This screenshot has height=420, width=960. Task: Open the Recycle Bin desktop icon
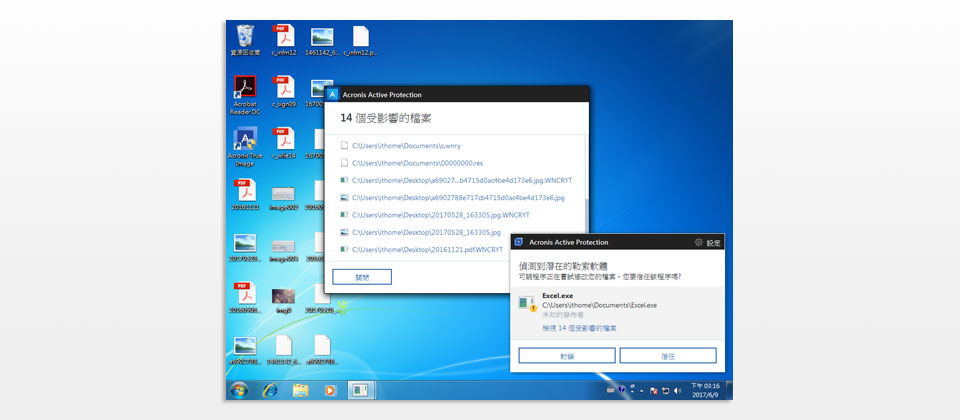point(245,40)
